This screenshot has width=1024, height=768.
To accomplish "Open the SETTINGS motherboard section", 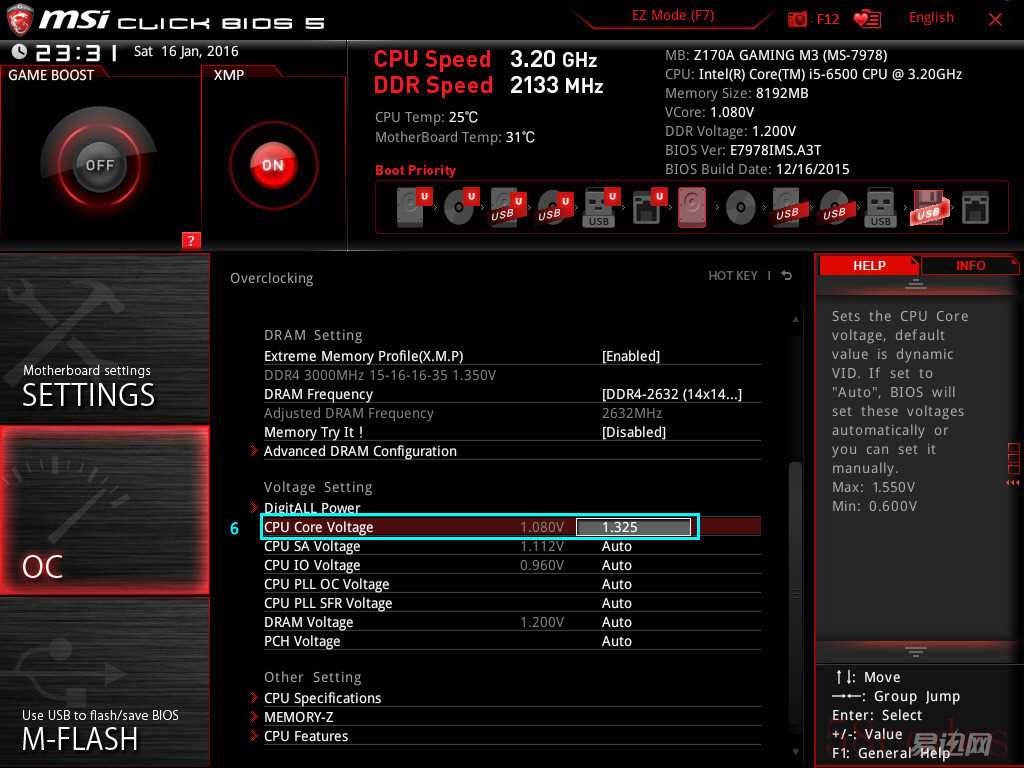I will tap(104, 338).
